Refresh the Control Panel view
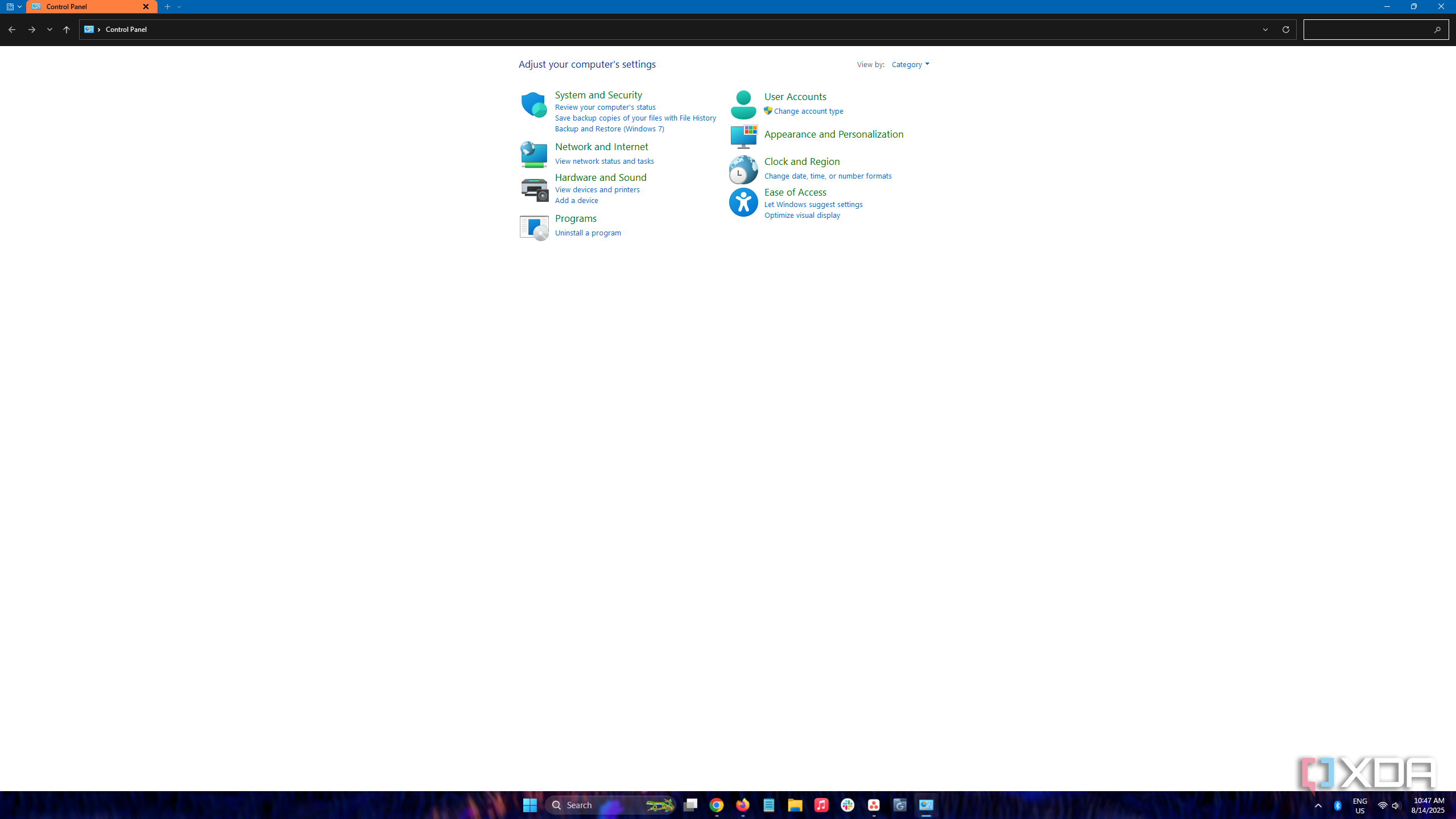Image resolution: width=1456 pixels, height=819 pixels. click(x=1285, y=30)
